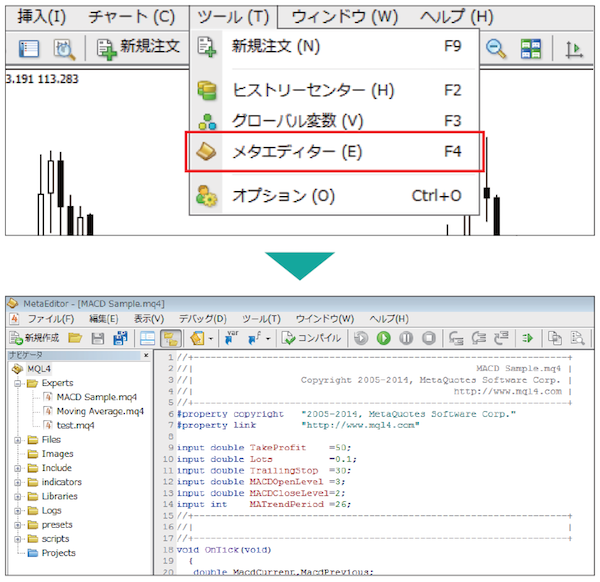The image size is (600, 582).
Task: Select 新規注文 (N) menu entry
Action: click(334, 47)
